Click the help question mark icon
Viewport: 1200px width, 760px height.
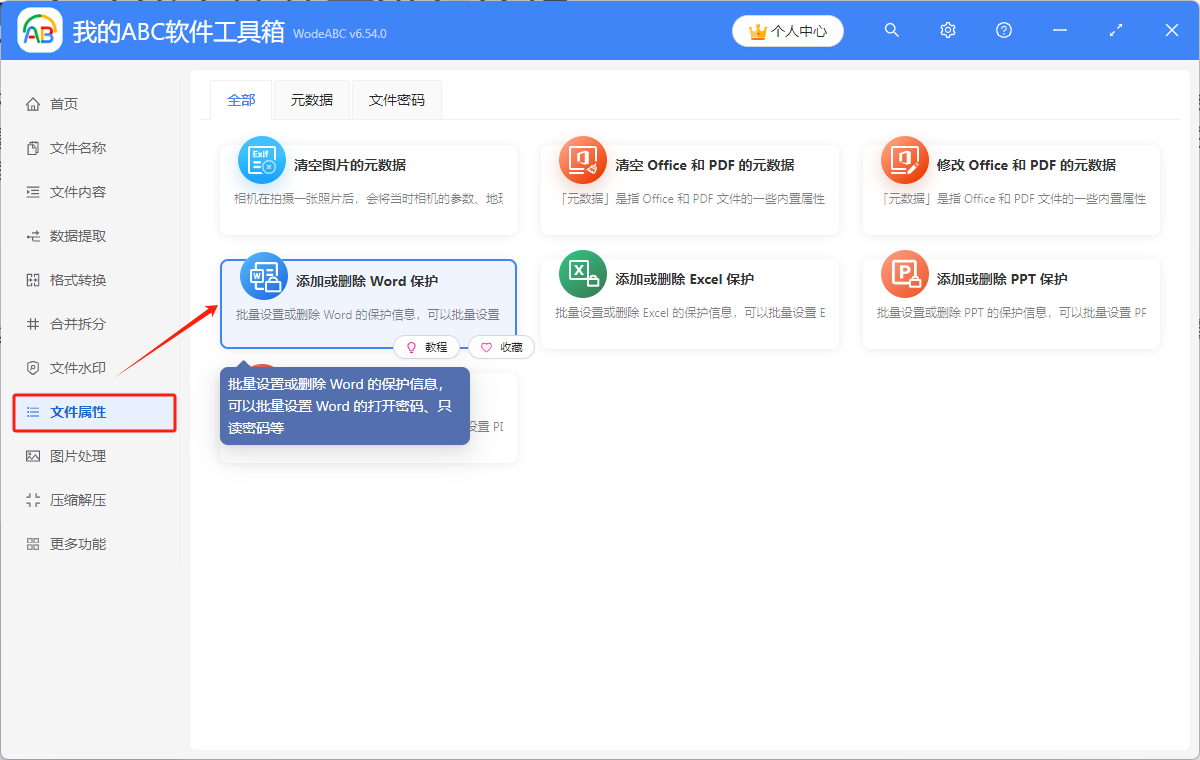(1004, 31)
